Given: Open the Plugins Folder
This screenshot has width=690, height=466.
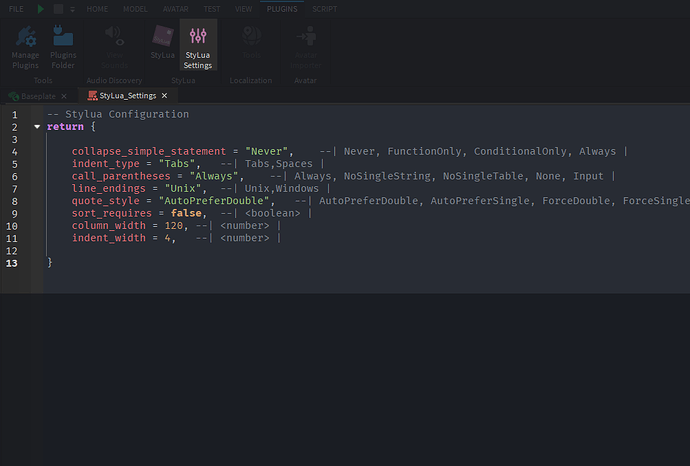Looking at the screenshot, I should pyautogui.click(x=63, y=47).
